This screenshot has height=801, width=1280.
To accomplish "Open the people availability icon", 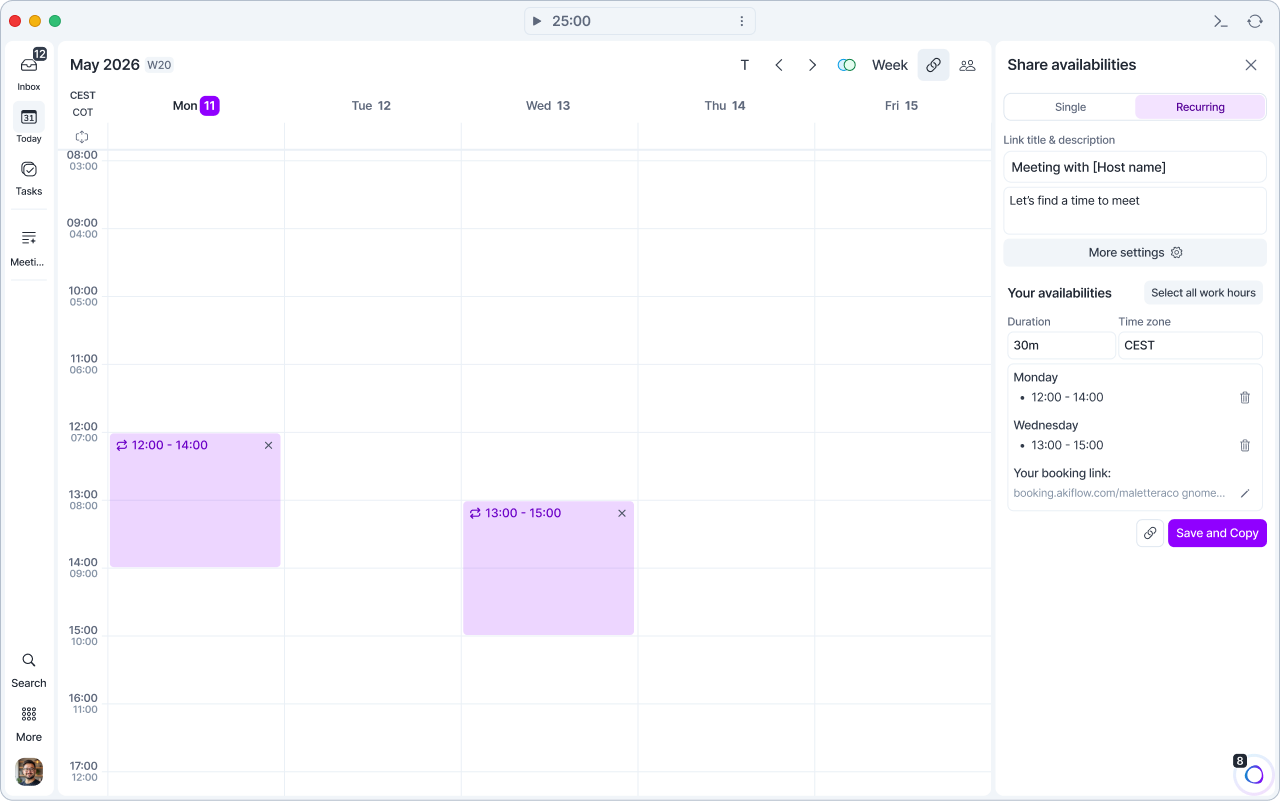I will tap(967, 65).
